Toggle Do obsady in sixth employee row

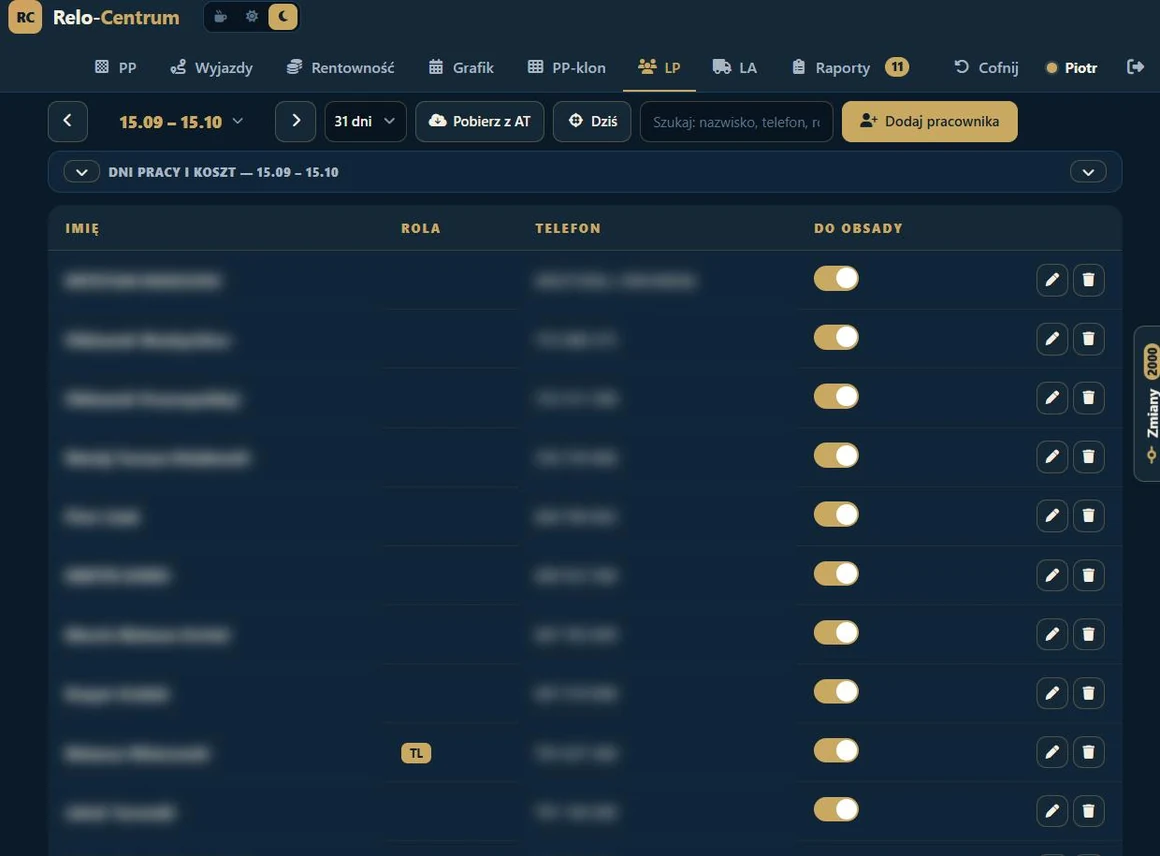836,574
